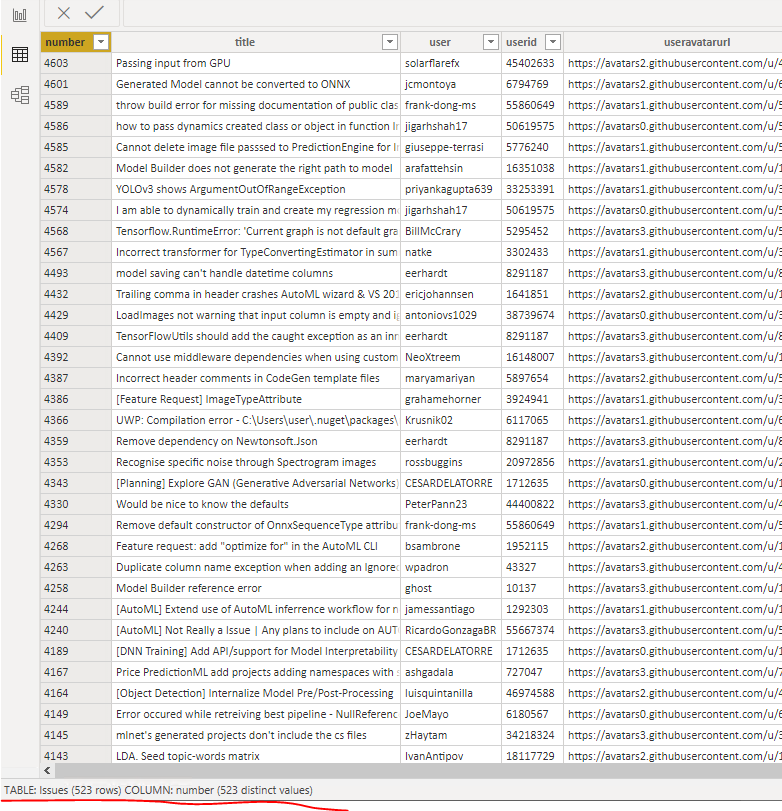Select 'YOLOv3 shows ArgumentOutOfRangeException' cell
The image size is (782, 811).
(255, 189)
